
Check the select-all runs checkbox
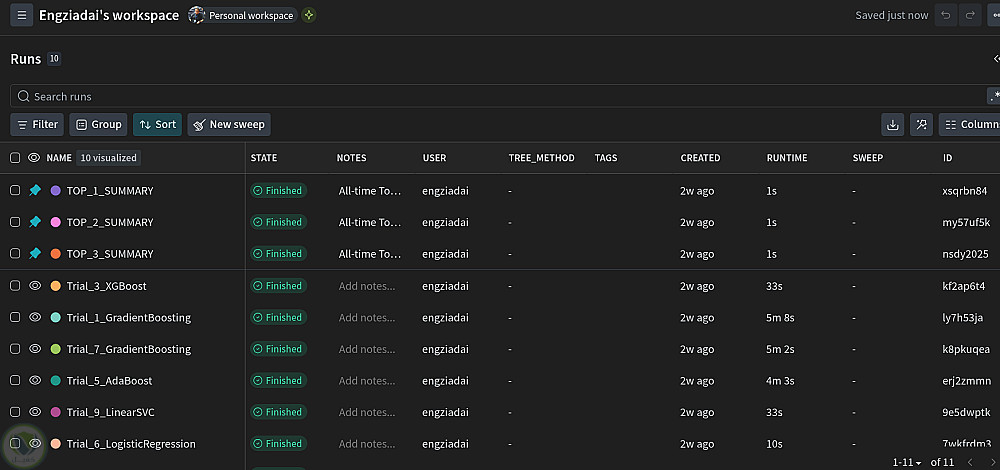(15, 158)
